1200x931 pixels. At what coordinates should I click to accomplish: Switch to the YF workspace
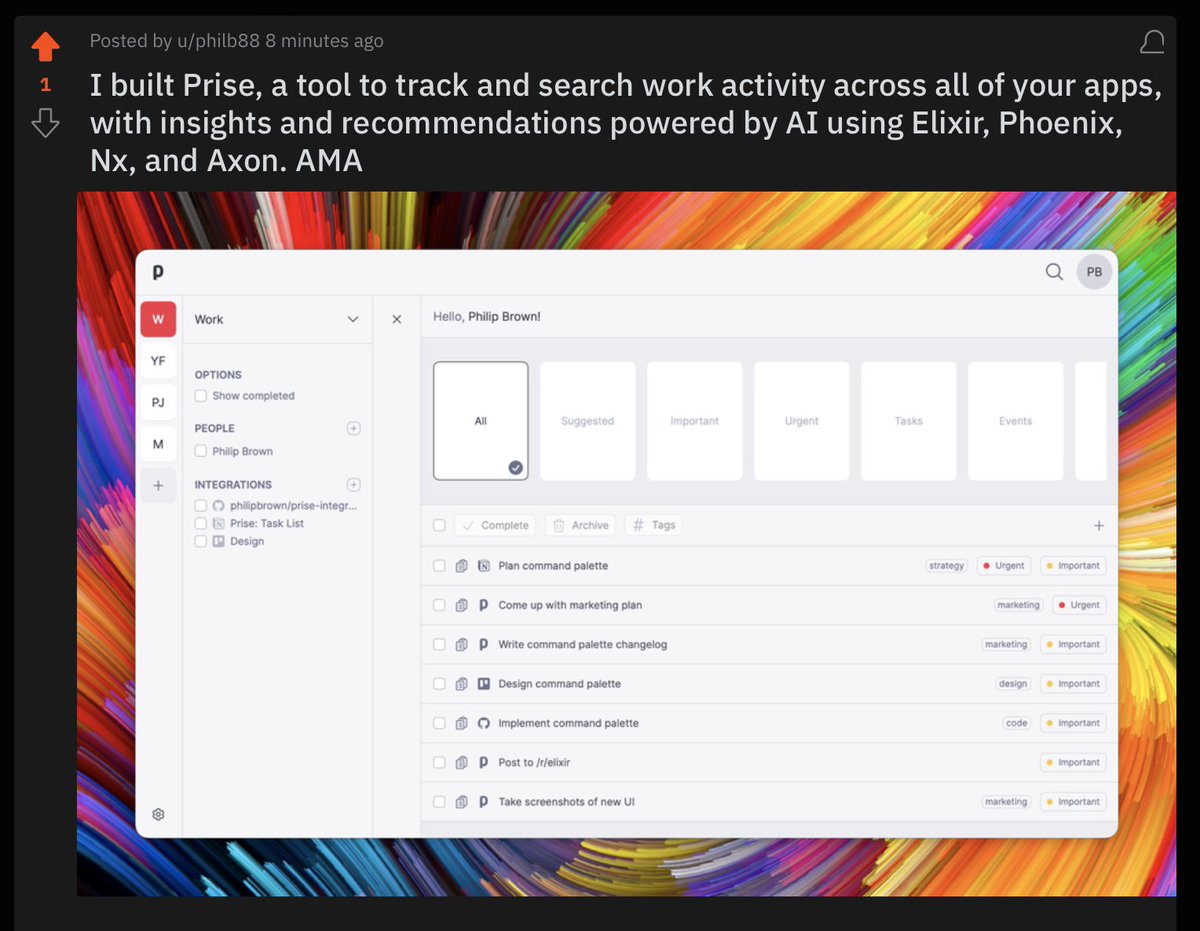click(158, 360)
